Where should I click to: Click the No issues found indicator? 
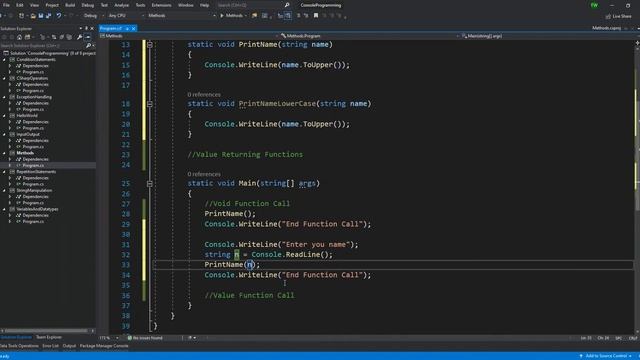145,338
